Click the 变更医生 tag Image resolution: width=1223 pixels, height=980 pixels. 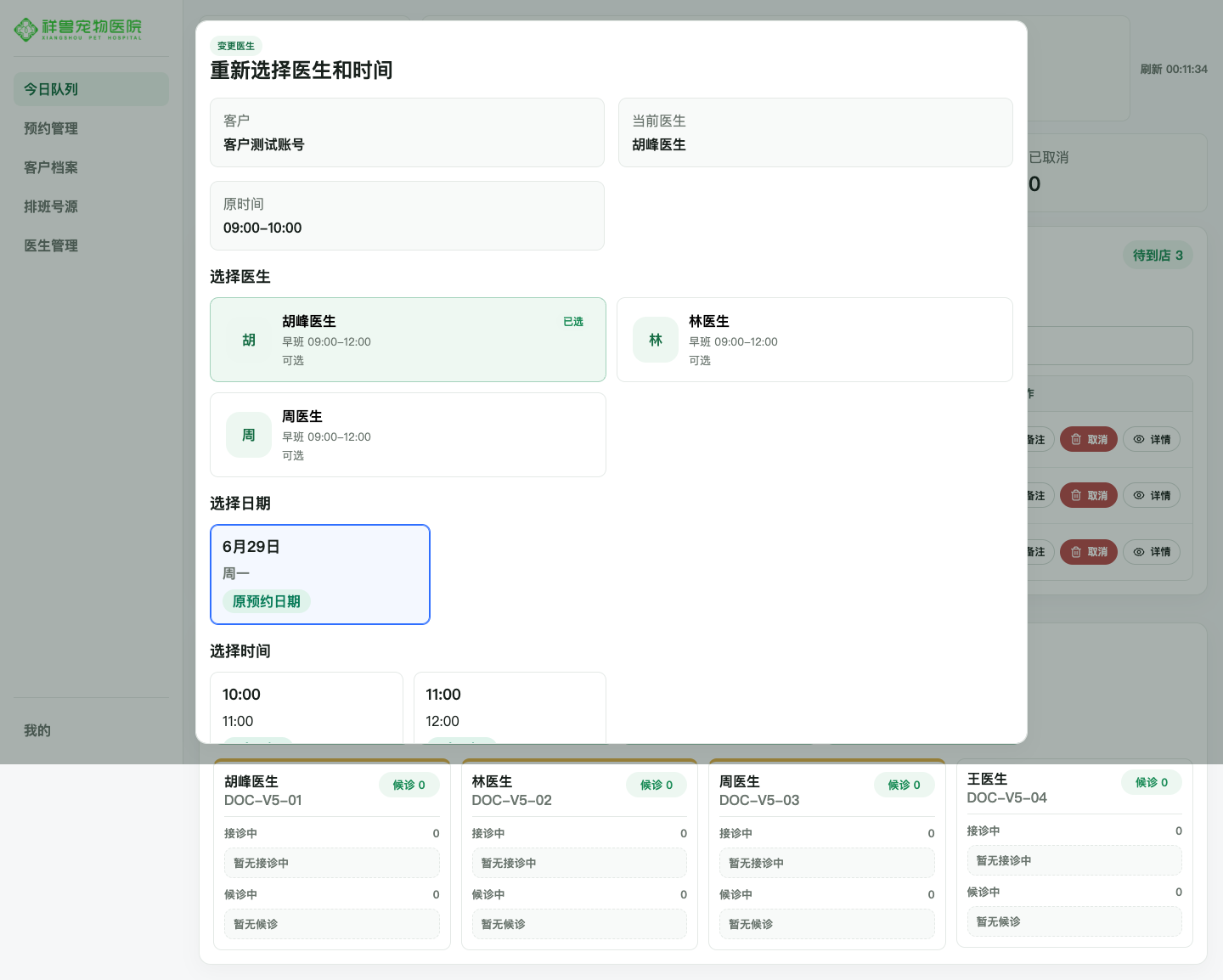click(236, 46)
